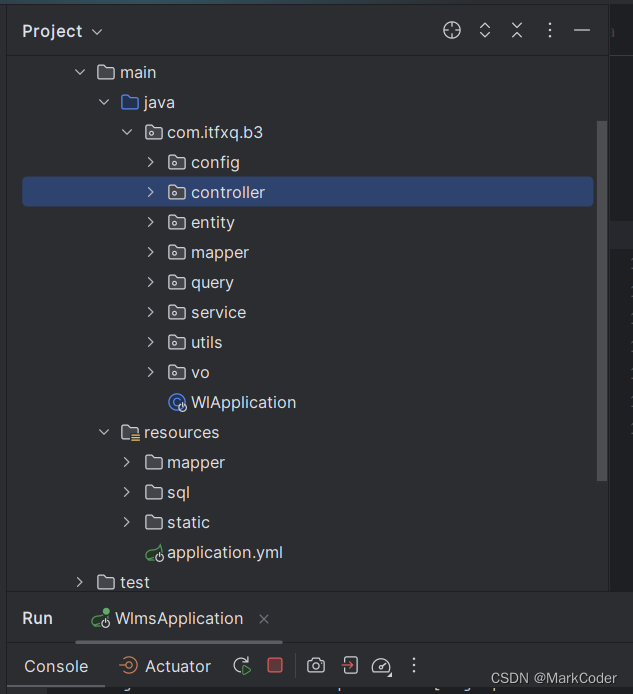The width and height of the screenshot is (633, 694).
Task: Click the Expand All icon in Project header
Action: coord(485,31)
